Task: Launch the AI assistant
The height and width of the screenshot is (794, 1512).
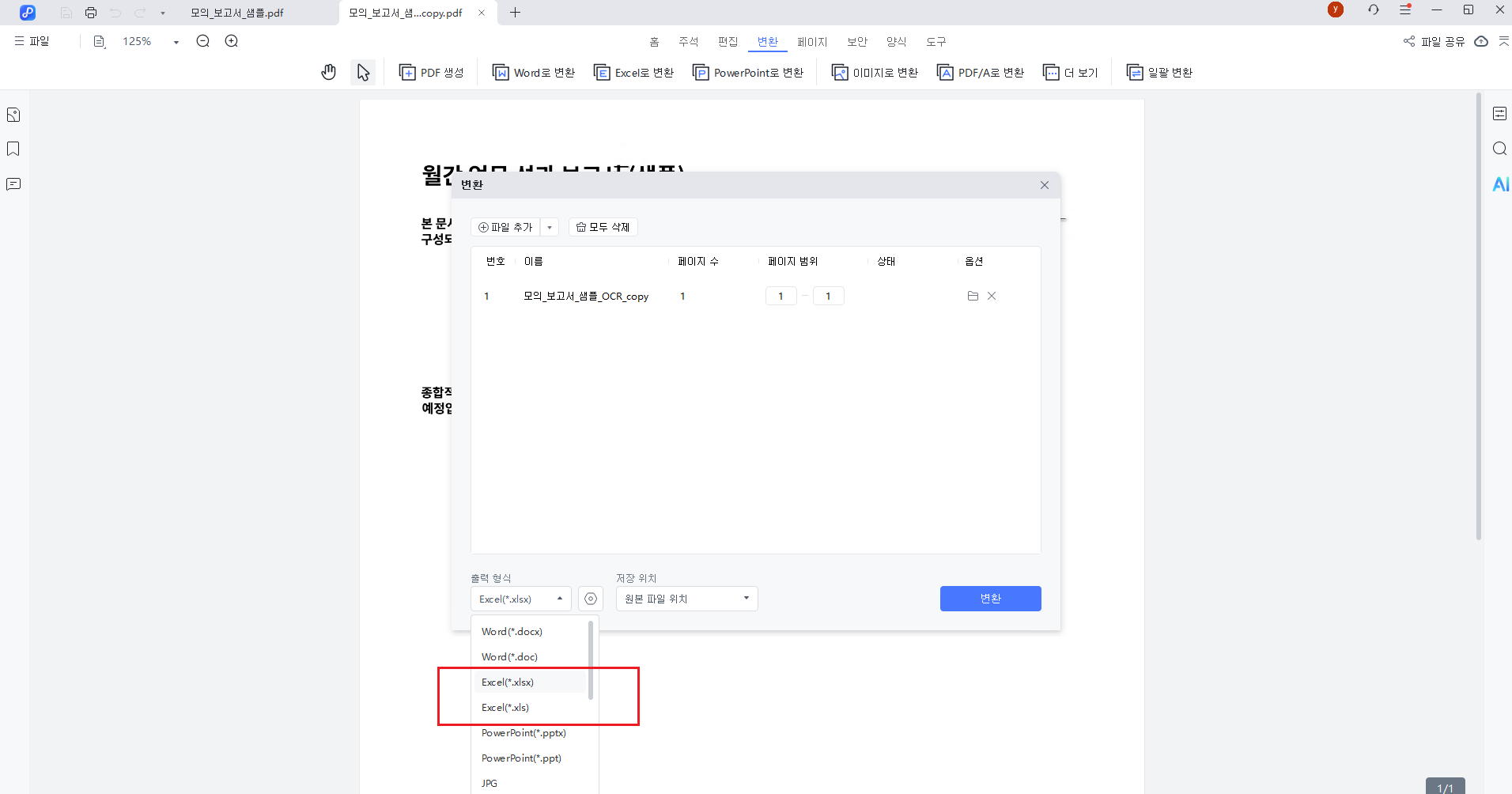Action: click(1500, 184)
